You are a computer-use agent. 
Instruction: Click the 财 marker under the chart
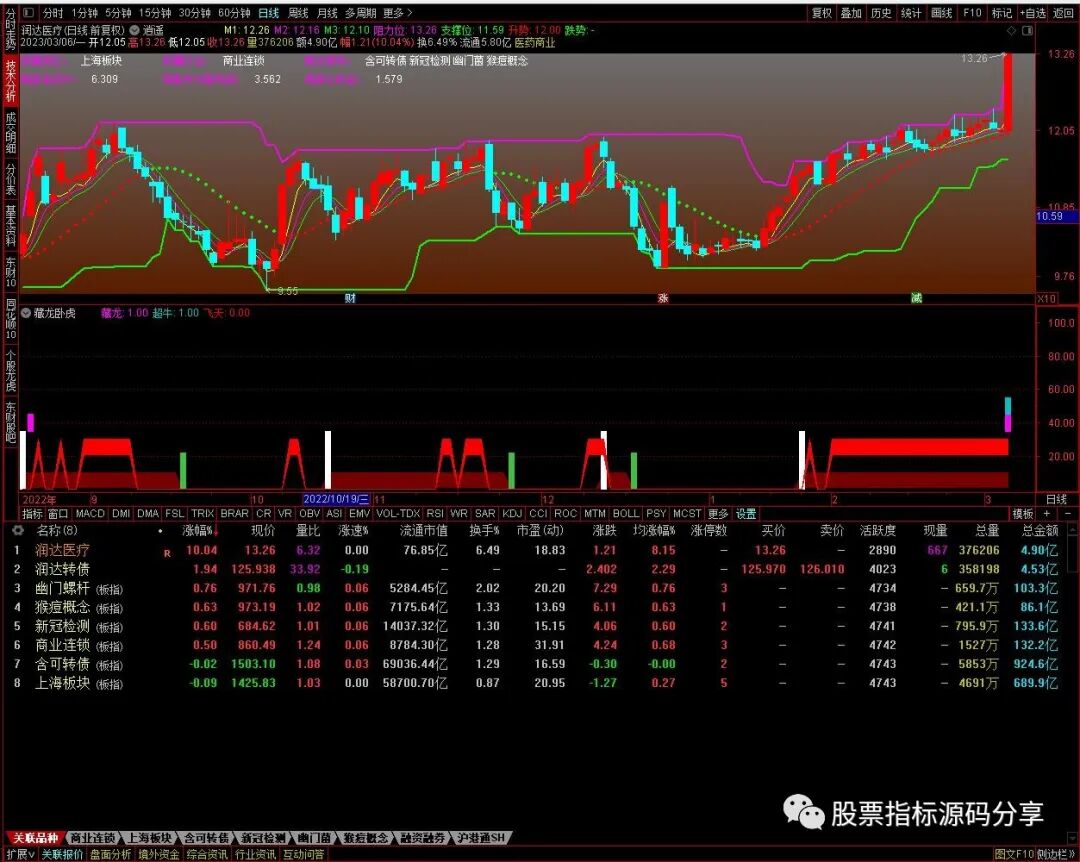point(350,298)
